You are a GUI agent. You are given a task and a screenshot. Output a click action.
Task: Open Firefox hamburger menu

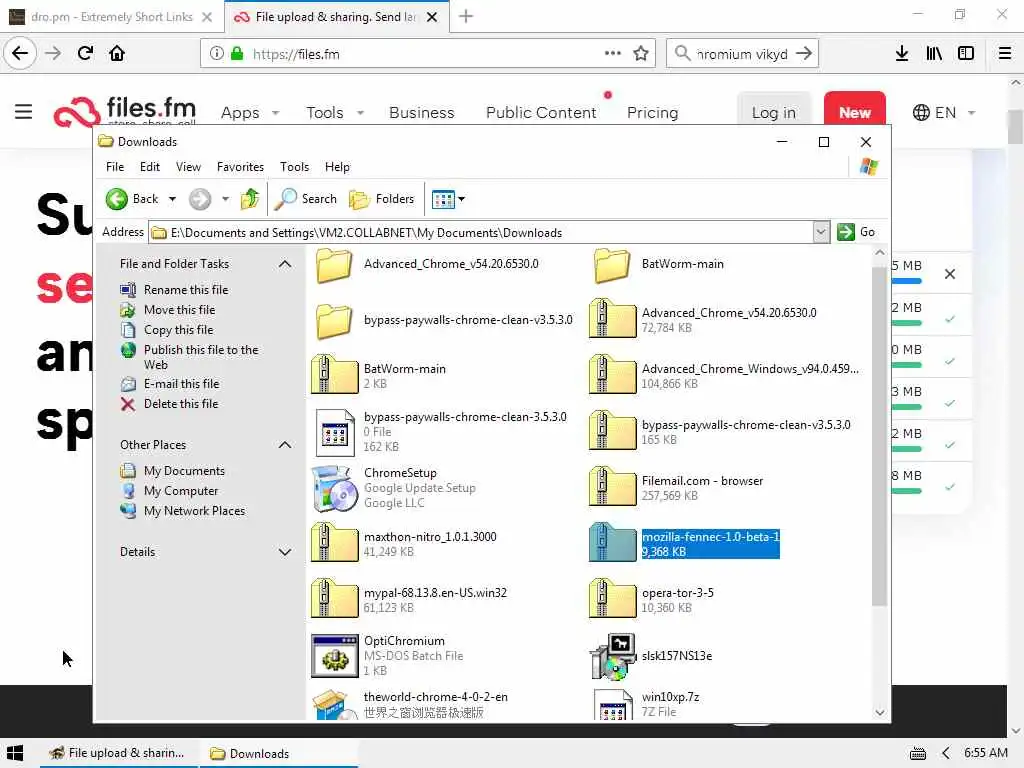pyautogui.click(x=1005, y=54)
